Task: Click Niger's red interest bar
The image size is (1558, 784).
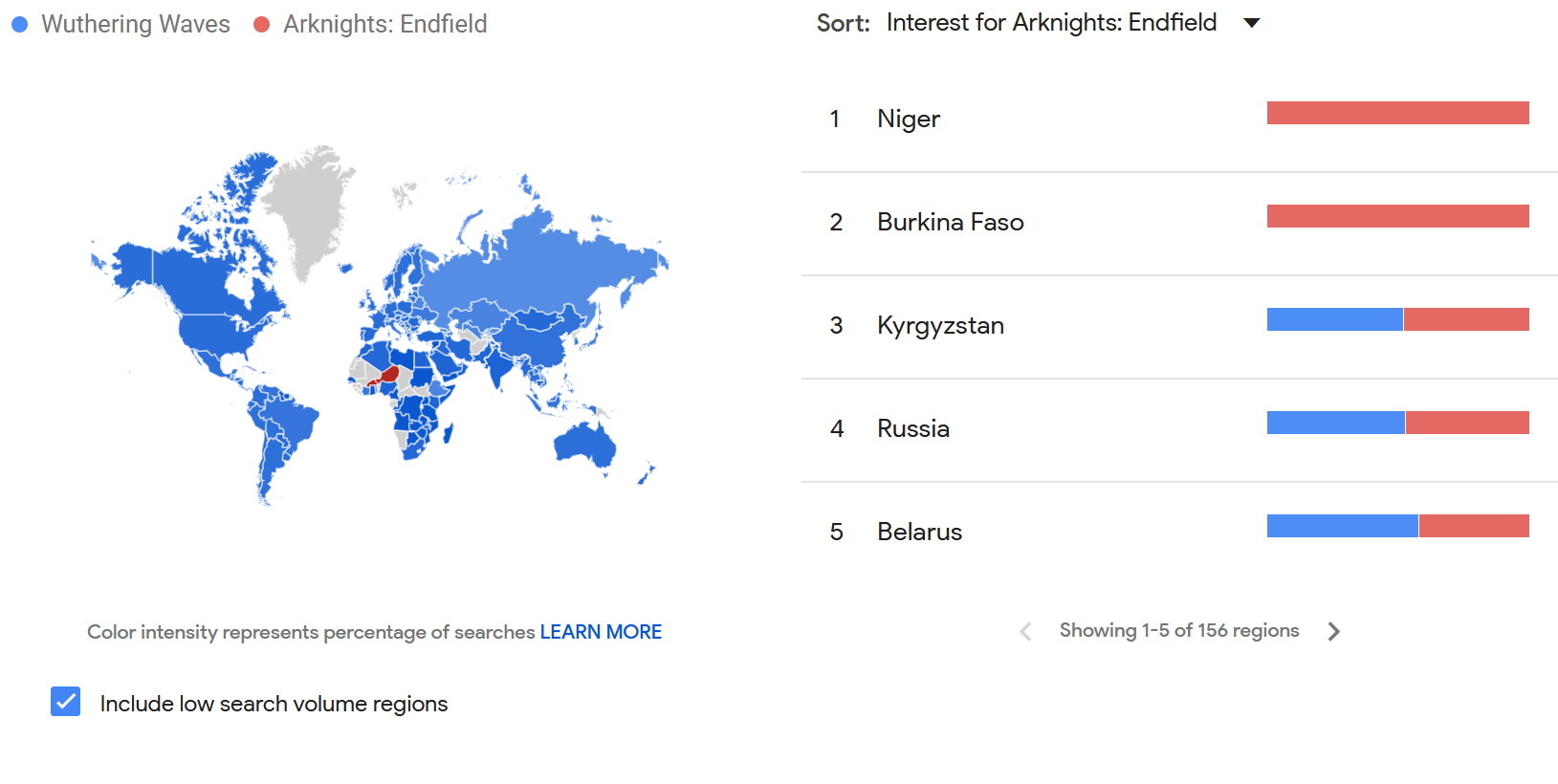Action: 1397,113
